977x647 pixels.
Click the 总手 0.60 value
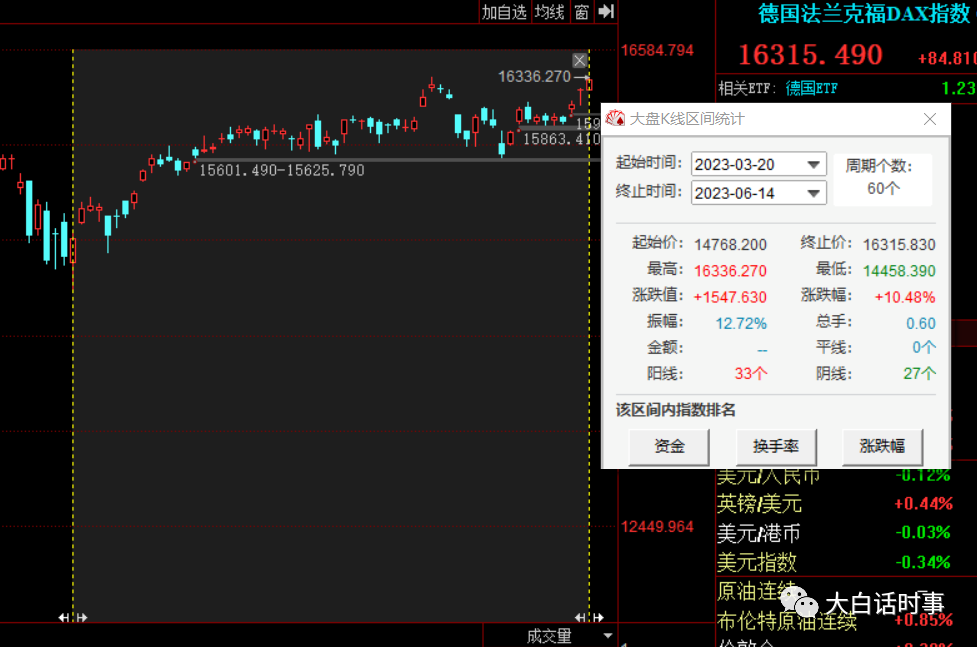click(921, 324)
